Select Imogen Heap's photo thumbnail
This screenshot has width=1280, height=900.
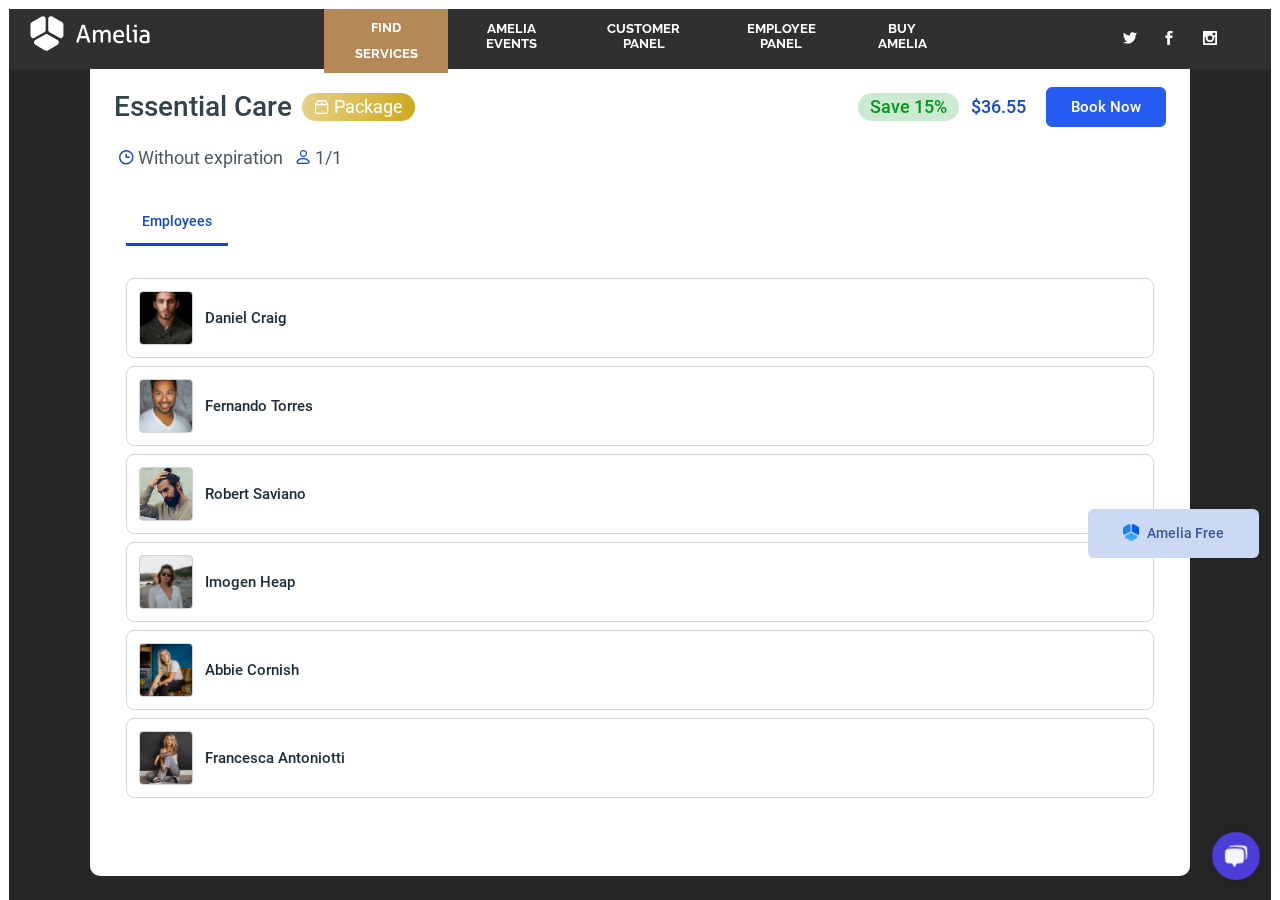tap(166, 582)
